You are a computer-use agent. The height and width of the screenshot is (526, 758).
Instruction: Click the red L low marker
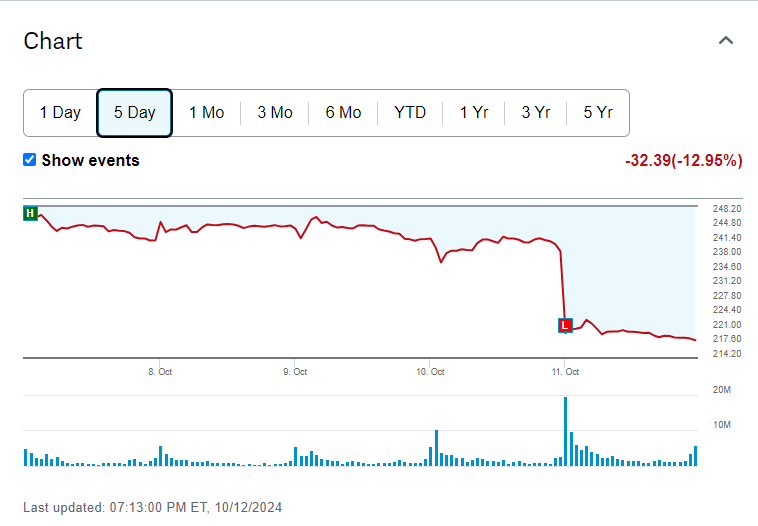coord(565,325)
